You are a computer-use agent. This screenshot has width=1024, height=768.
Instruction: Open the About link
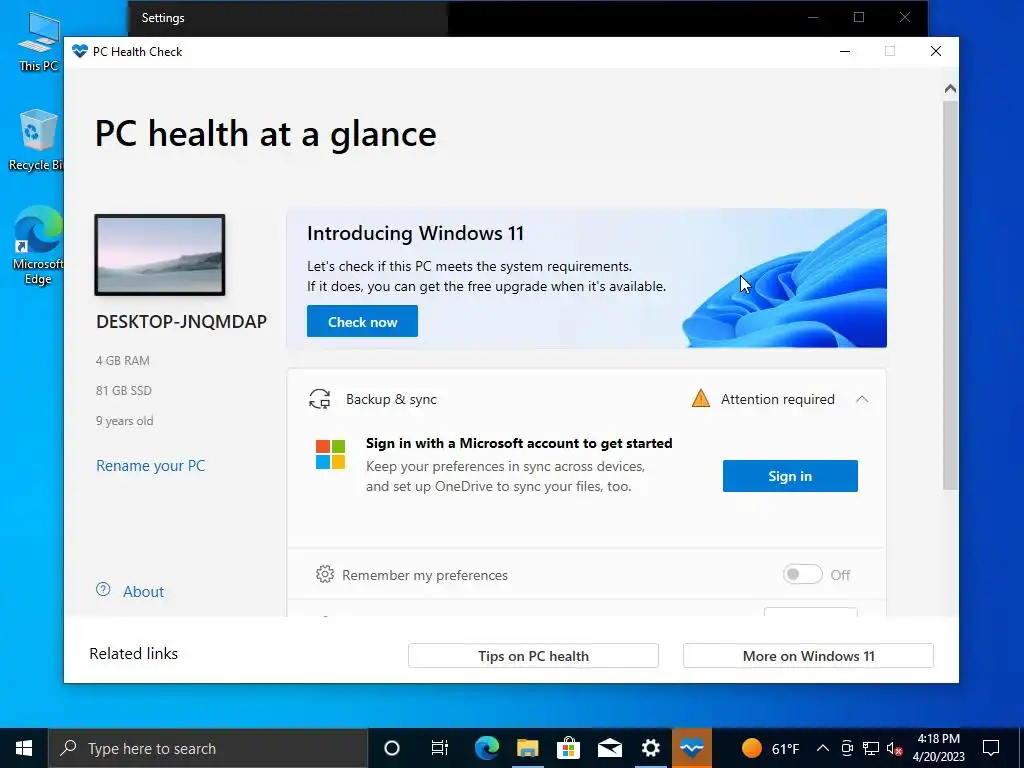[144, 592]
